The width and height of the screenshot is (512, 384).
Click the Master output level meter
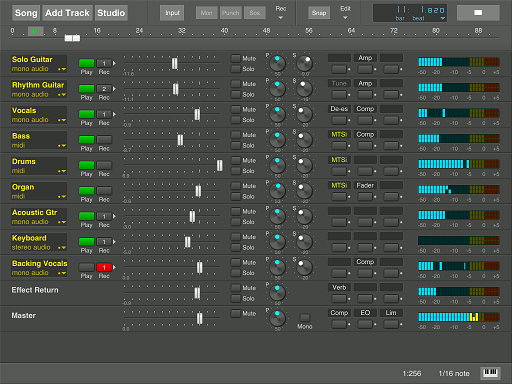459,317
